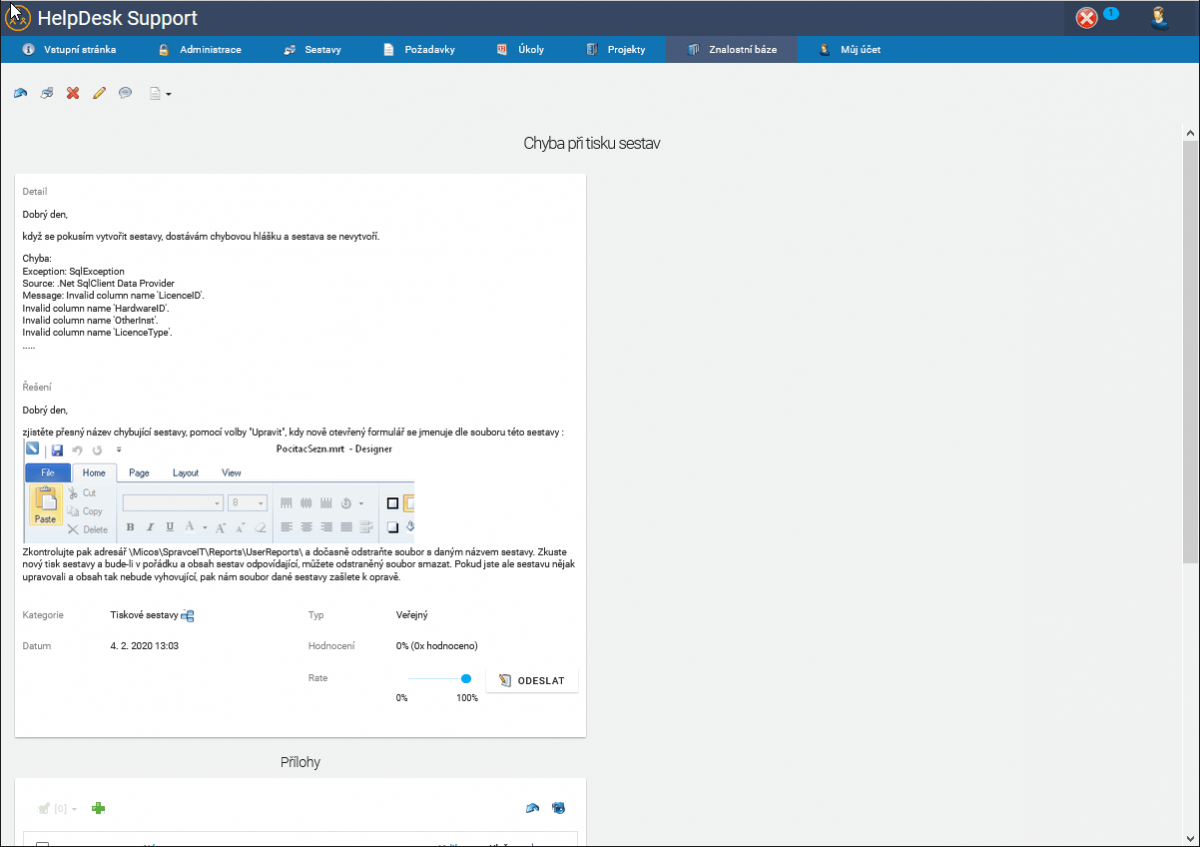Click the red error notification icon

coord(1087,18)
